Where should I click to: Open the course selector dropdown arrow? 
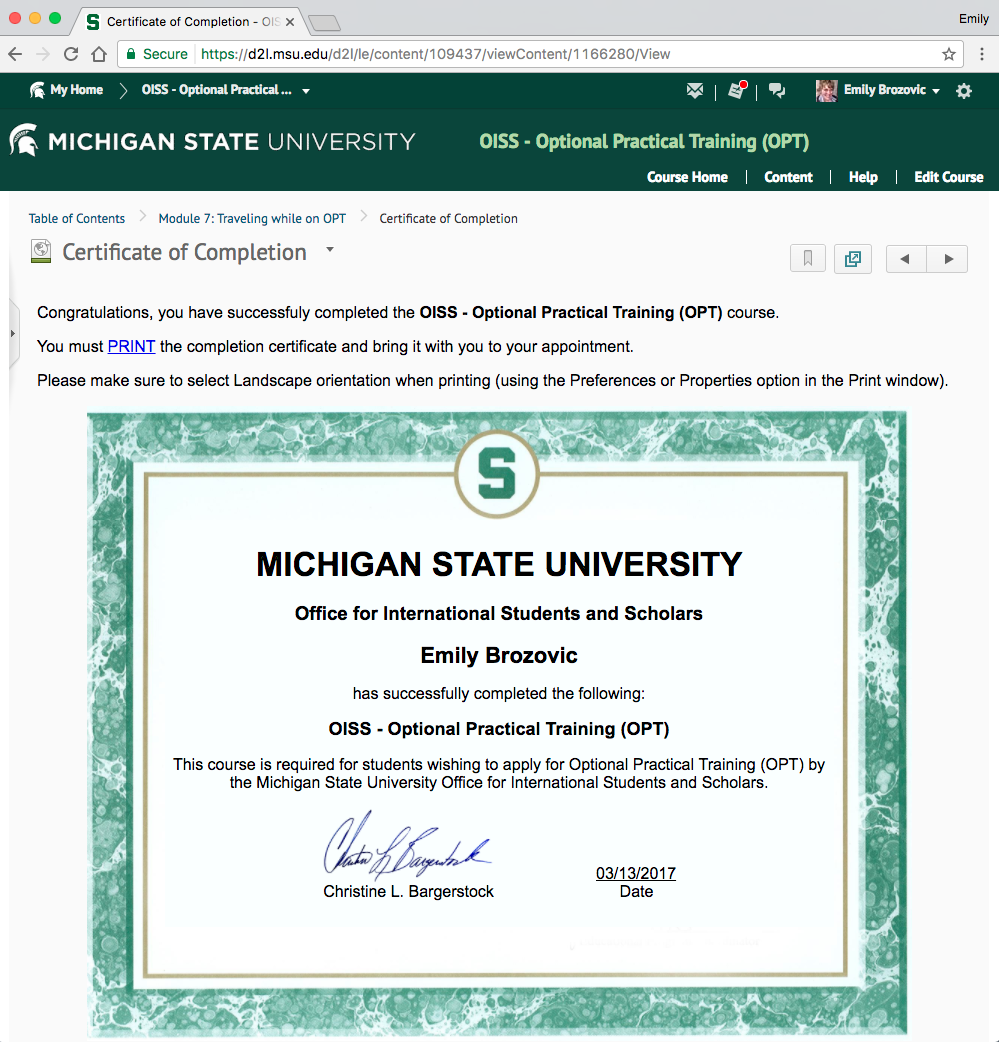click(306, 91)
